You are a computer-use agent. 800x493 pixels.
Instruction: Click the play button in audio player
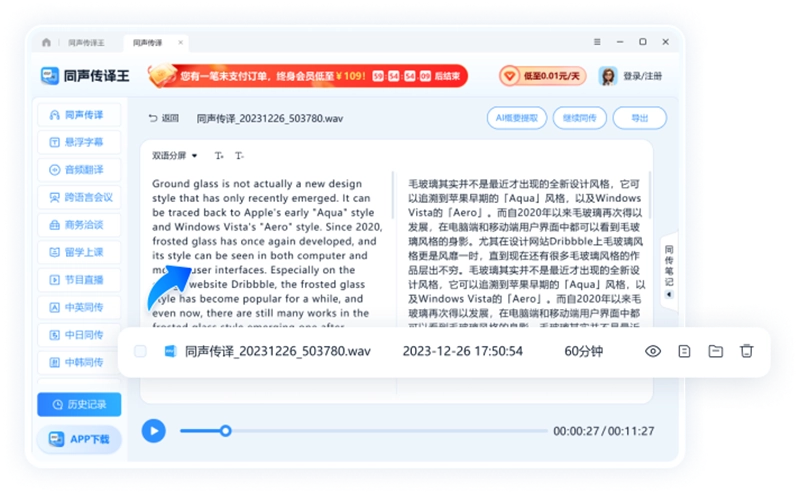[x=153, y=430]
